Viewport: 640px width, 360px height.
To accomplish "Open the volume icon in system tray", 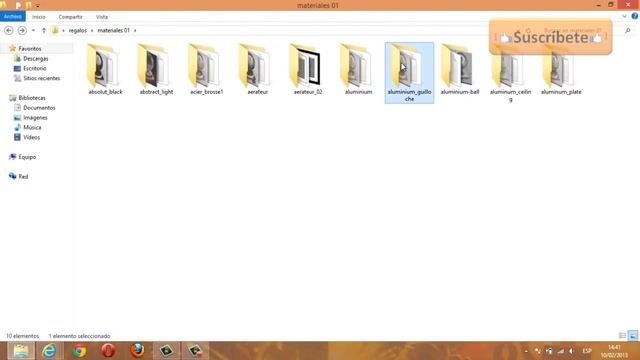I will click(x=571, y=351).
